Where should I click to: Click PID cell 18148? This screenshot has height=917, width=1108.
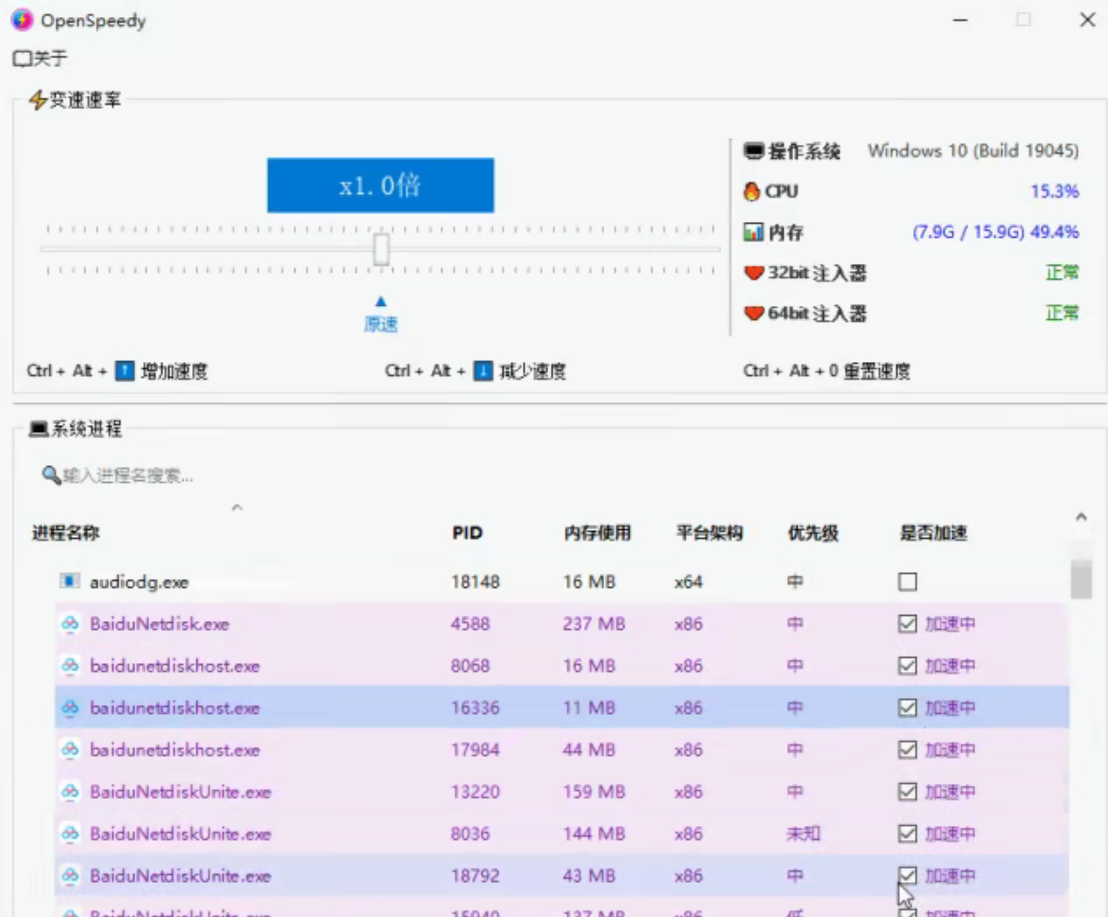click(476, 582)
